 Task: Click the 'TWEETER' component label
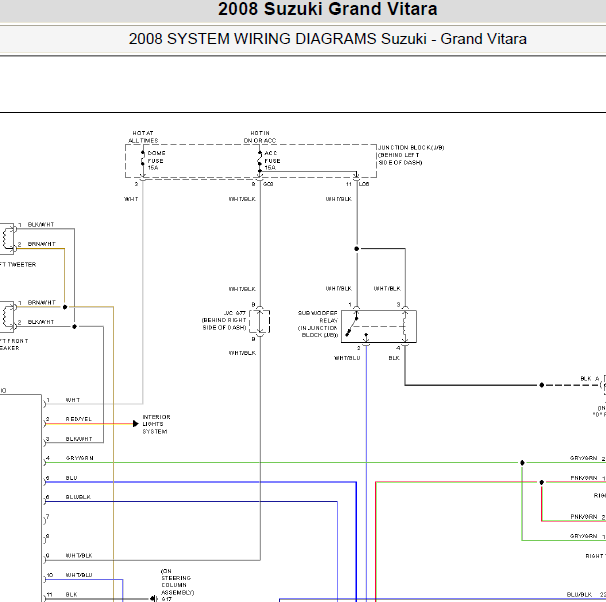[22, 265]
